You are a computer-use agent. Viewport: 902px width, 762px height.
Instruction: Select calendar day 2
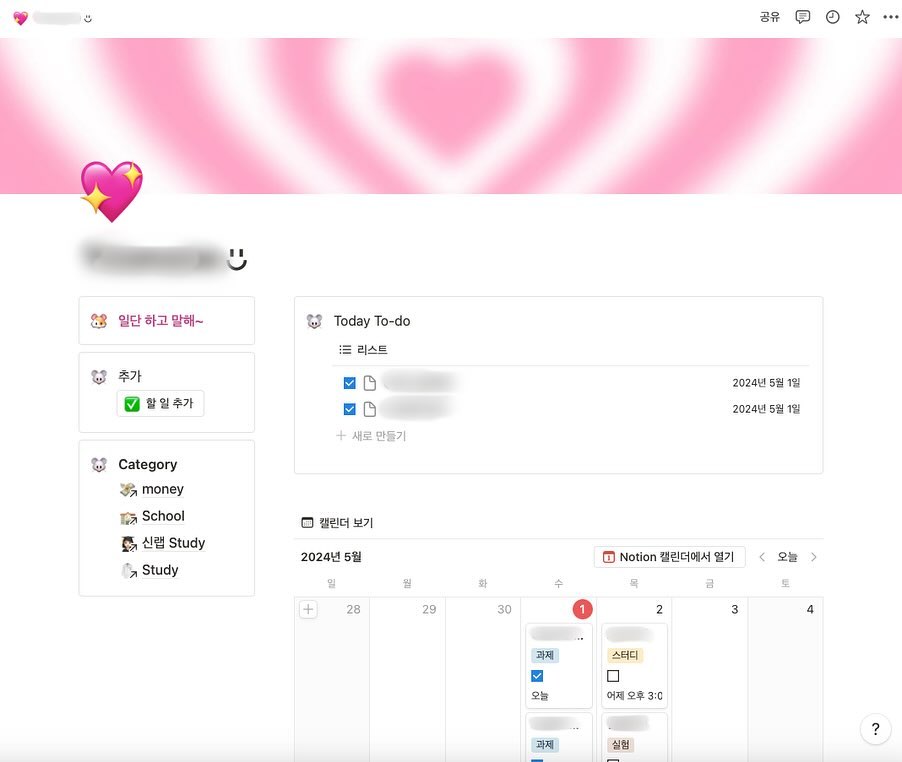659,609
